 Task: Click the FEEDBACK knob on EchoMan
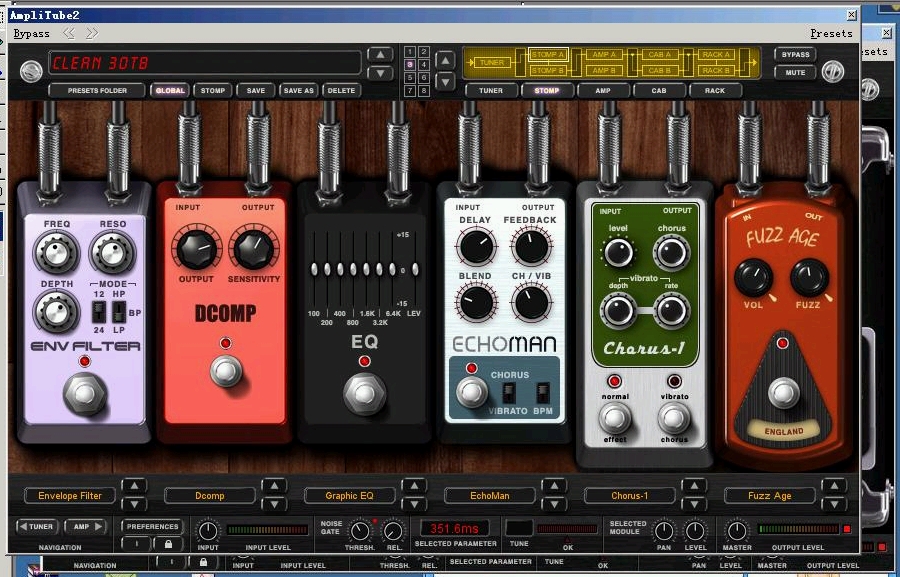click(532, 246)
